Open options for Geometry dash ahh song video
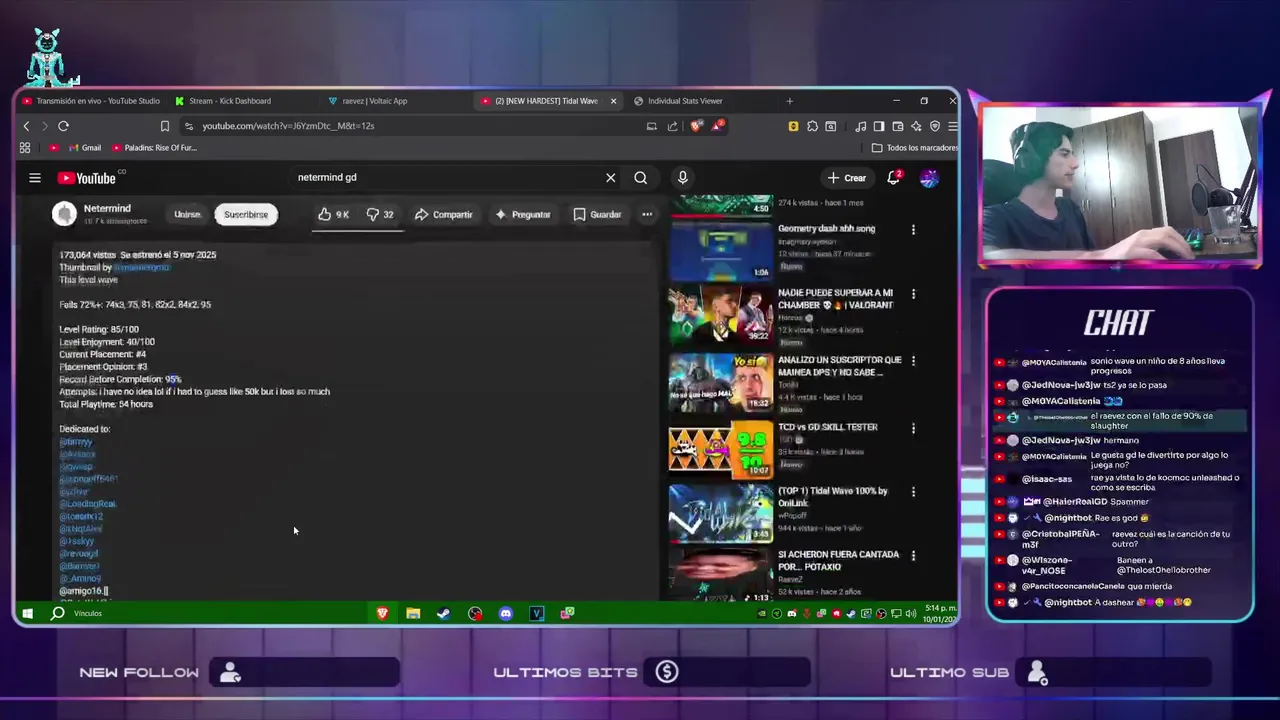The height and width of the screenshot is (720, 1280). click(913, 230)
